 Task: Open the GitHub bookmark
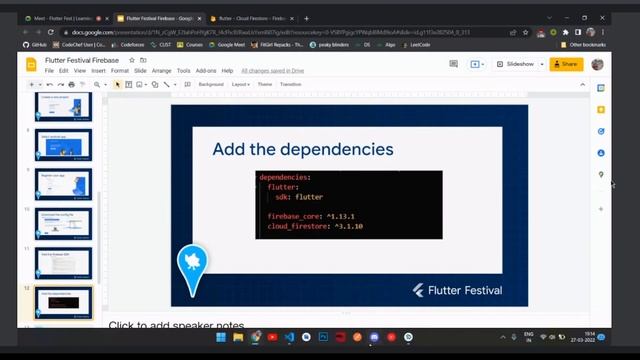coord(35,45)
